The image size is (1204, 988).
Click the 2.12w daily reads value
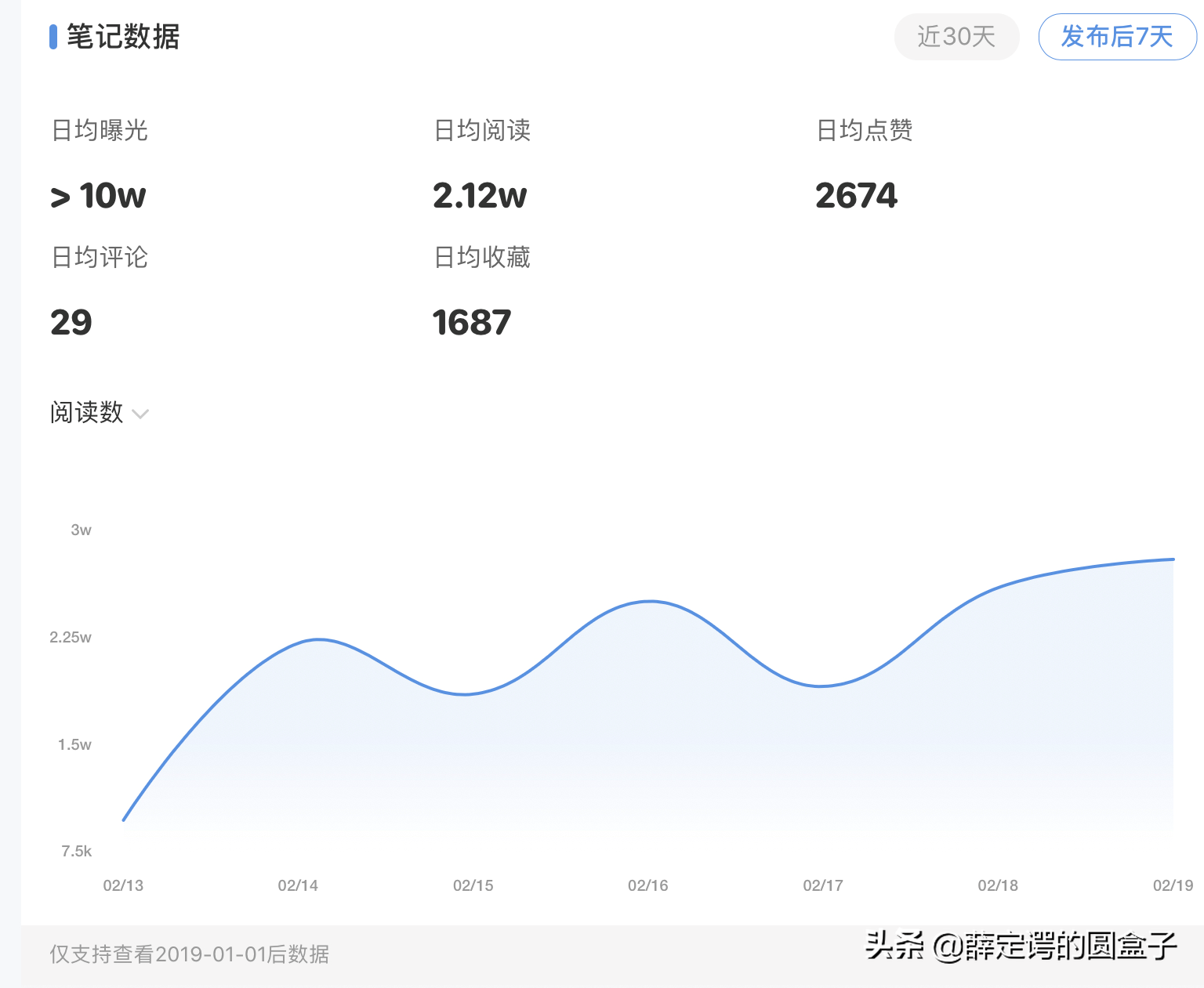click(480, 196)
